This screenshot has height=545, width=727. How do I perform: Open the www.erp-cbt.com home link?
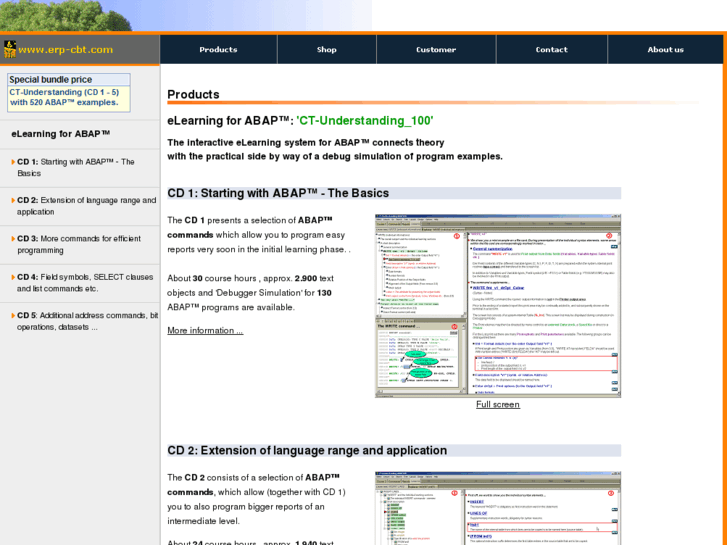pyautogui.click(x=65, y=50)
